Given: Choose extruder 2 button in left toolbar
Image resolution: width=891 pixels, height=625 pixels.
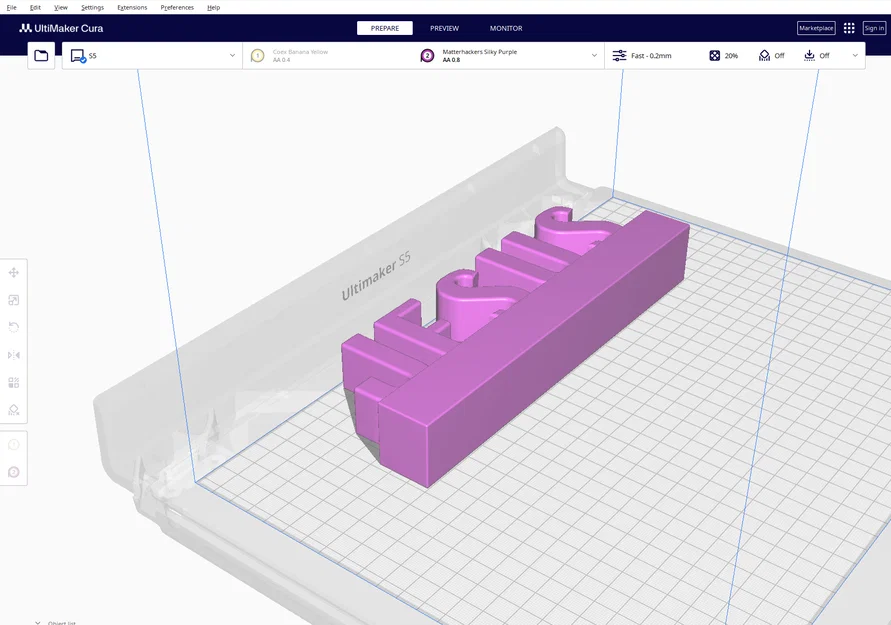Looking at the screenshot, I should [x=14, y=472].
